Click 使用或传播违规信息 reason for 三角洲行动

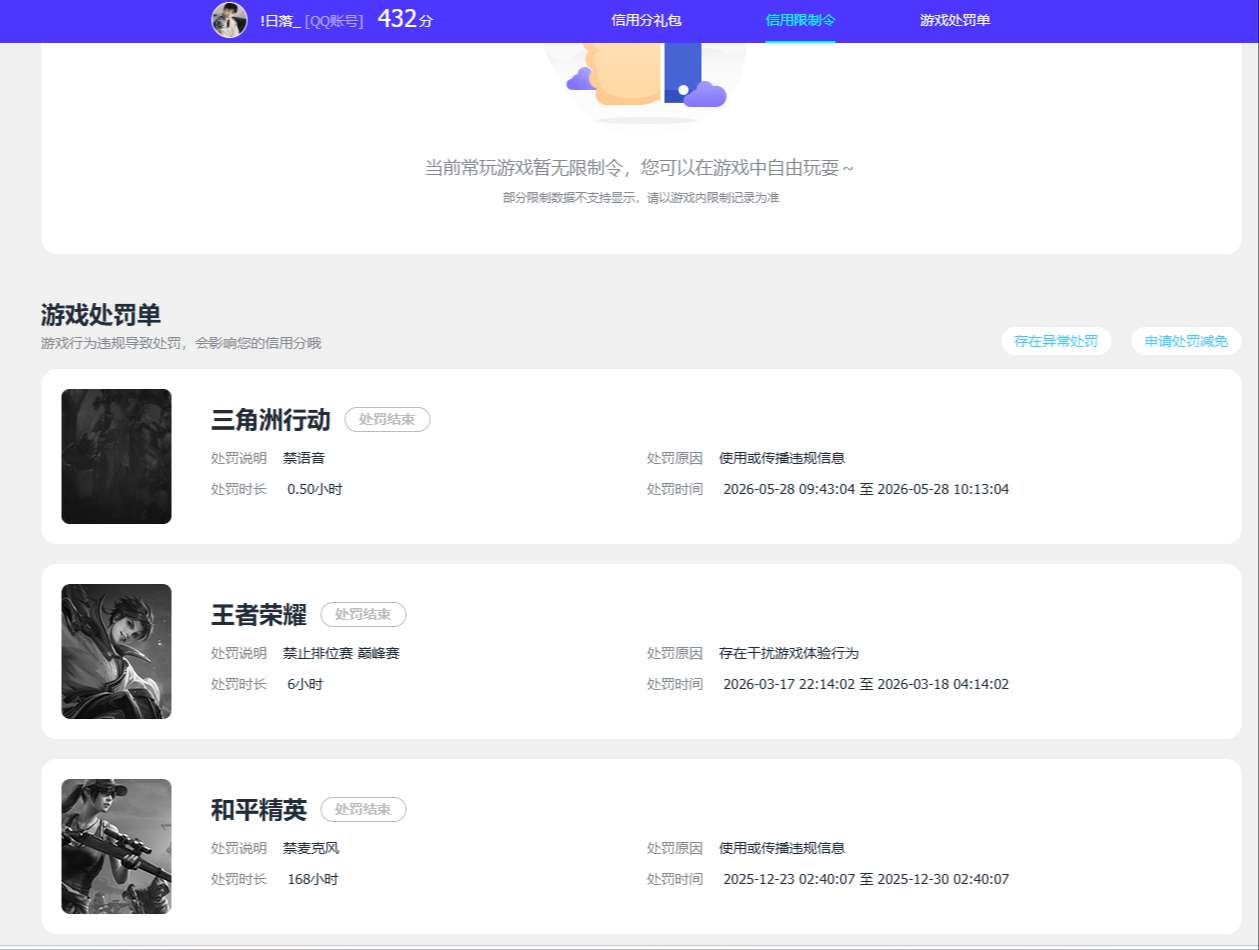click(782, 458)
